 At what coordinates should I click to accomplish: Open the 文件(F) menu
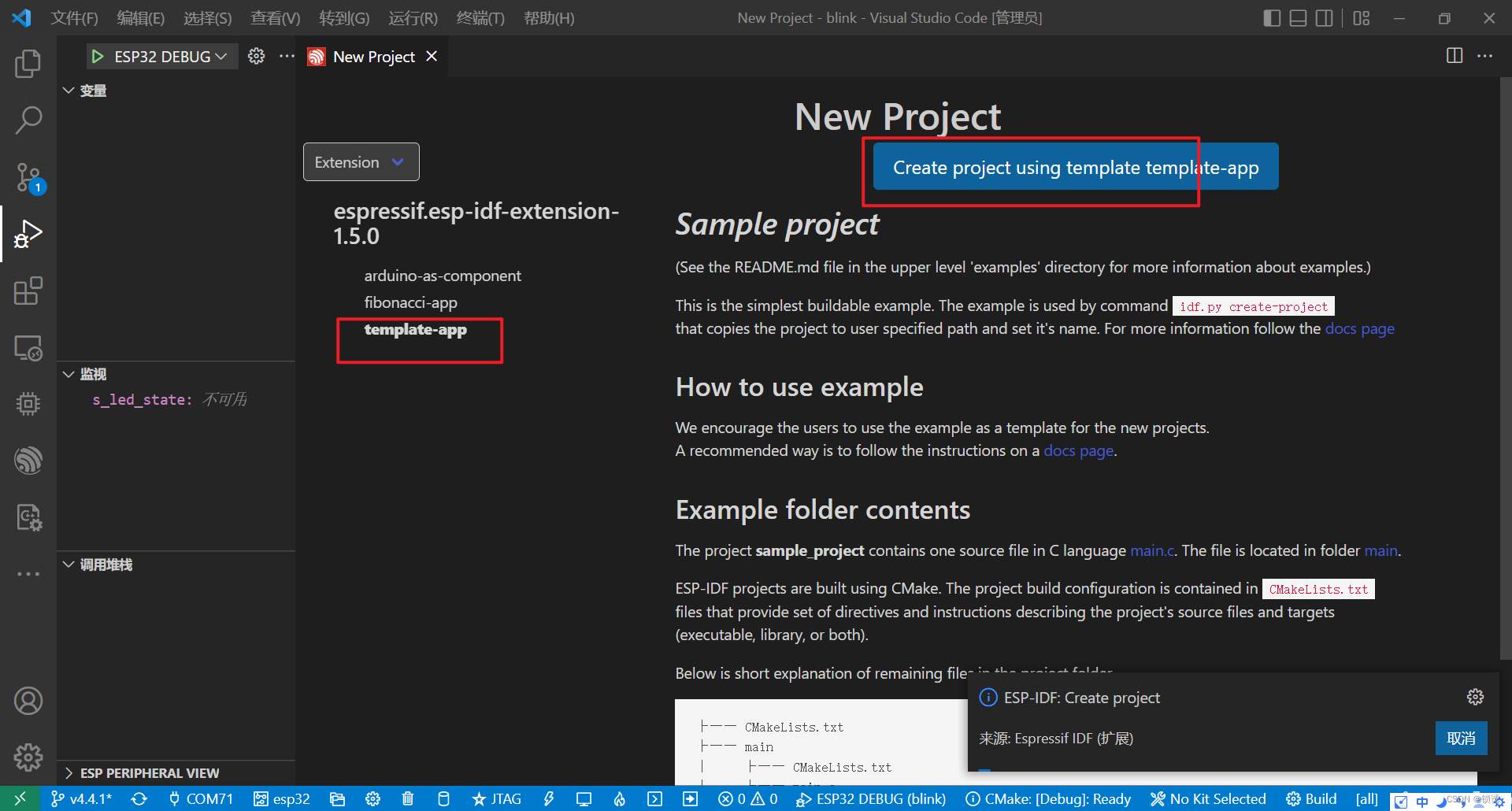point(74,17)
